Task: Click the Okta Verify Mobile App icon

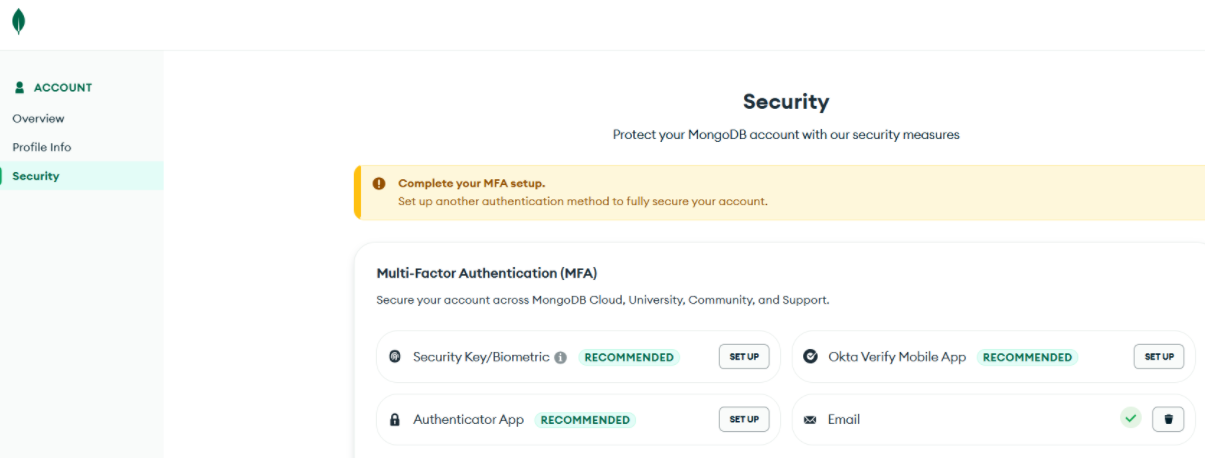Action: point(810,357)
